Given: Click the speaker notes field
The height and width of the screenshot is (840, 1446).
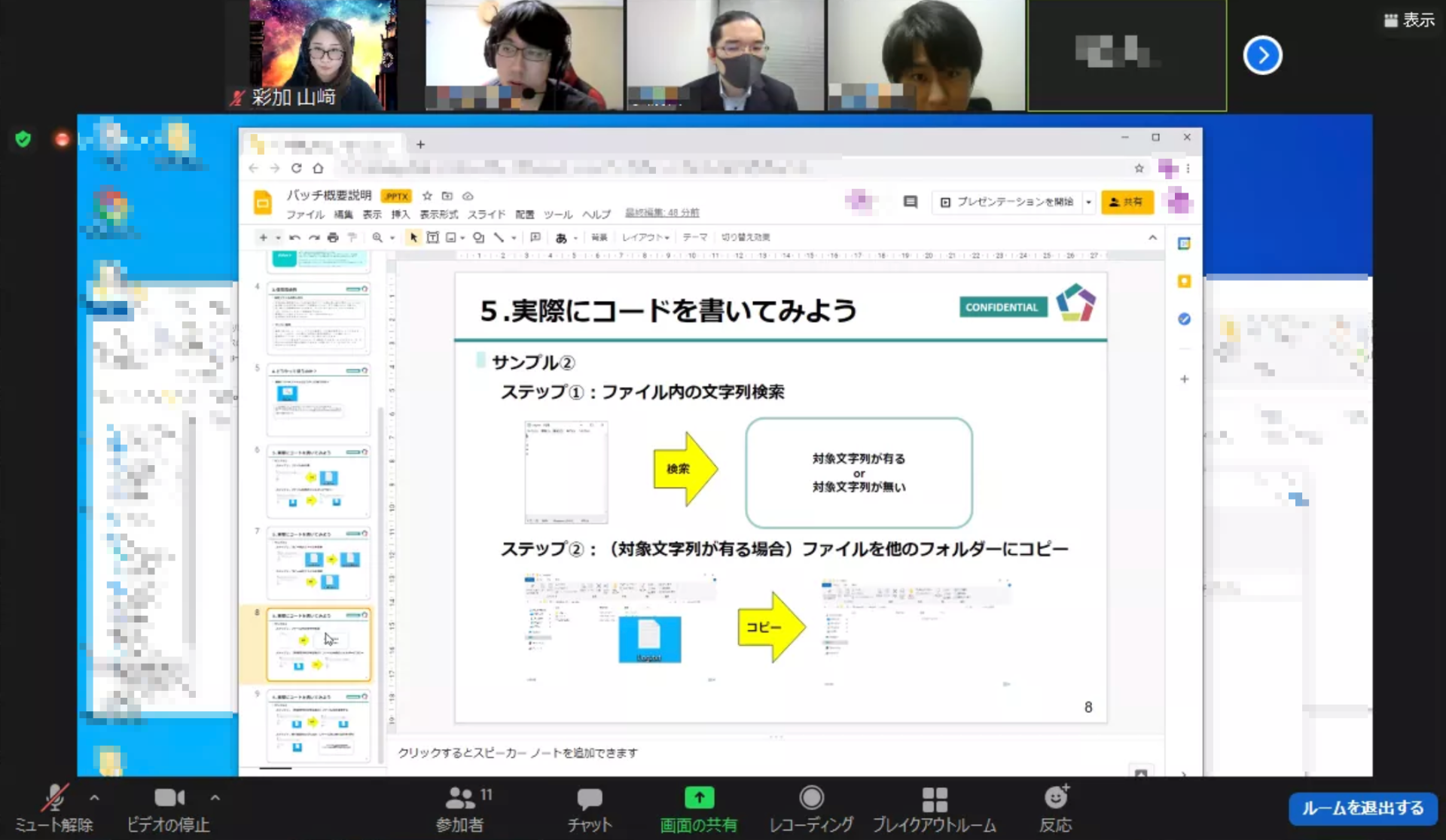Looking at the screenshot, I should coord(776,753).
